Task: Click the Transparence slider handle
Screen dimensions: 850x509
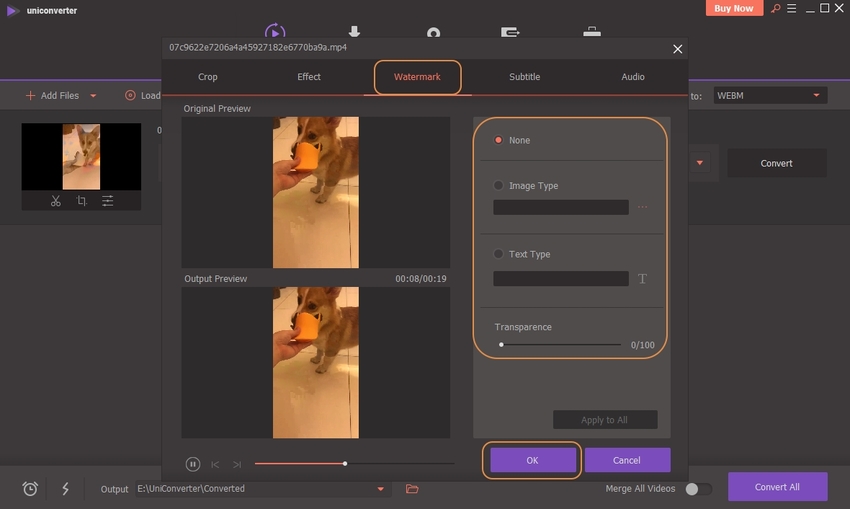Action: pos(501,345)
